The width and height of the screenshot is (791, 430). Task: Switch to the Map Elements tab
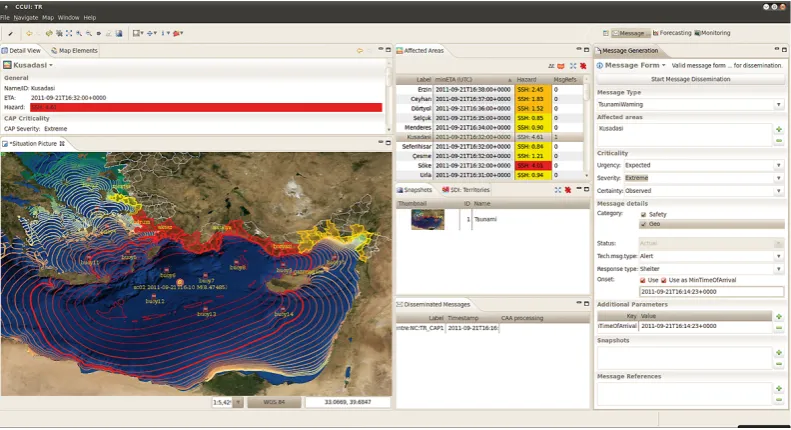click(74, 50)
